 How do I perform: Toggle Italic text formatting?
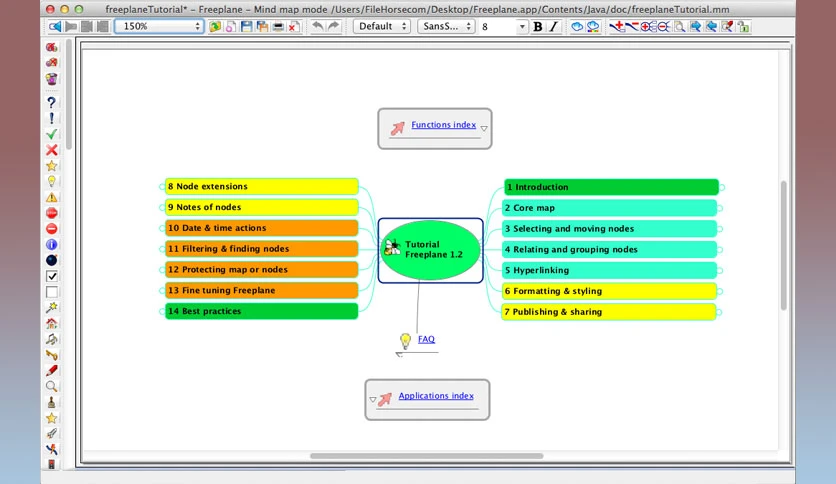click(553, 26)
